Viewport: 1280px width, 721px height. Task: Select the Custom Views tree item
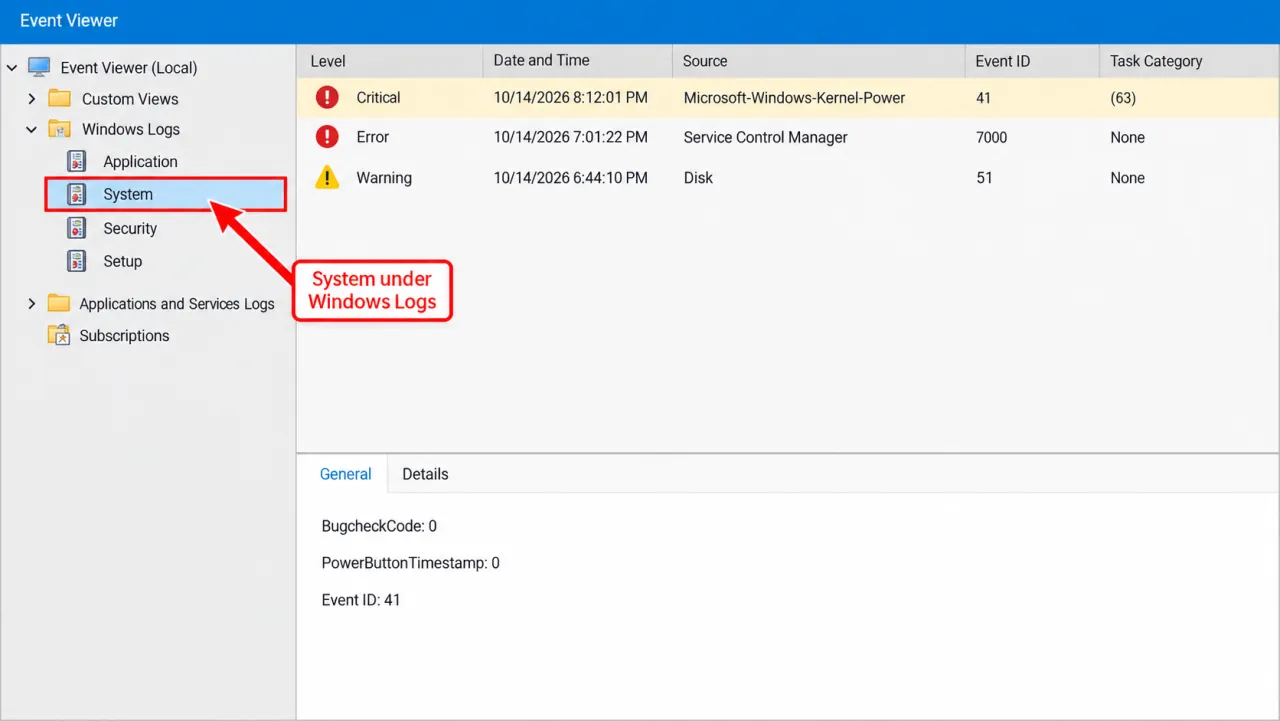point(130,99)
